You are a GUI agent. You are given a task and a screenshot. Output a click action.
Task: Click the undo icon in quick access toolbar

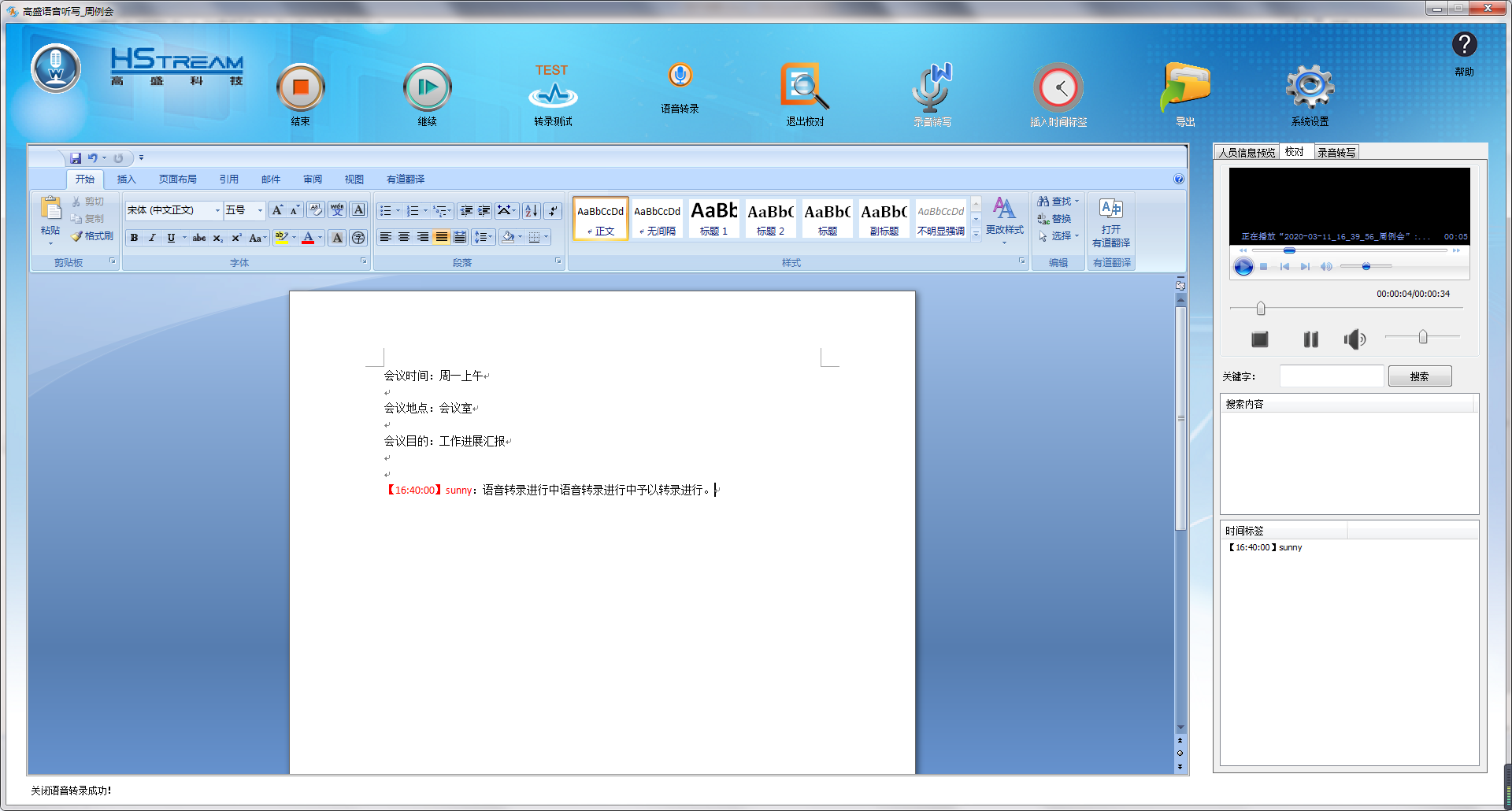click(x=92, y=158)
